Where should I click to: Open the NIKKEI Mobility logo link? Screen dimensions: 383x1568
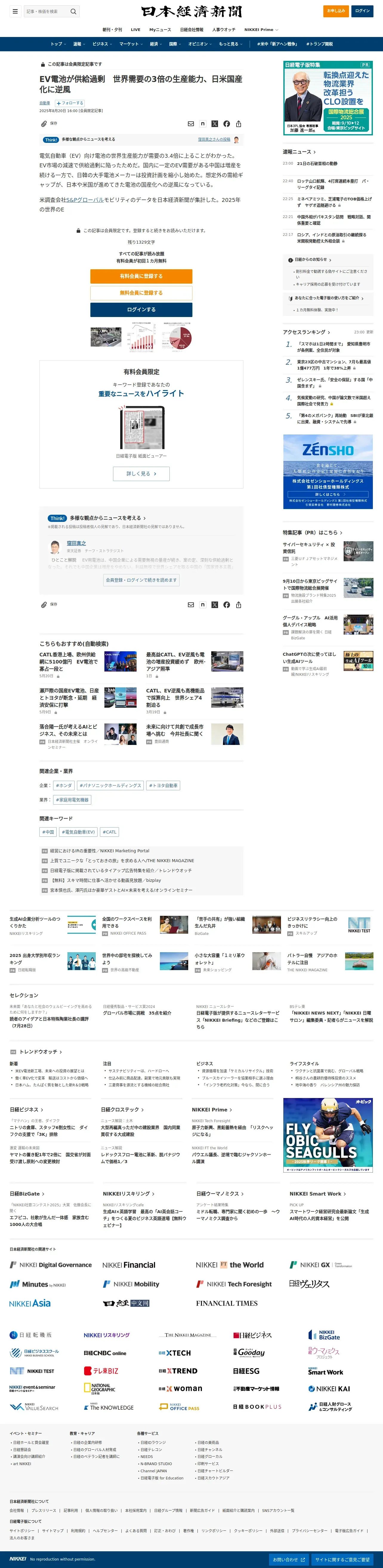click(x=131, y=1284)
